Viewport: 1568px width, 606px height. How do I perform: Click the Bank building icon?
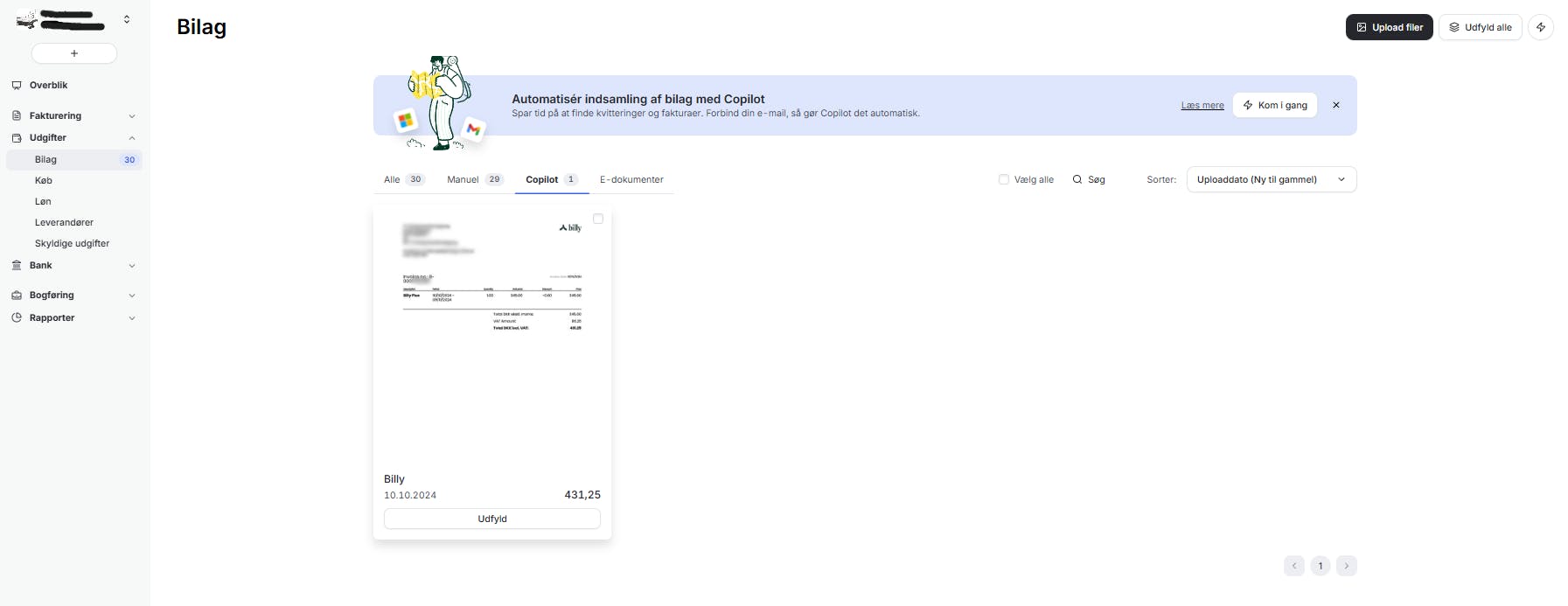pos(17,265)
